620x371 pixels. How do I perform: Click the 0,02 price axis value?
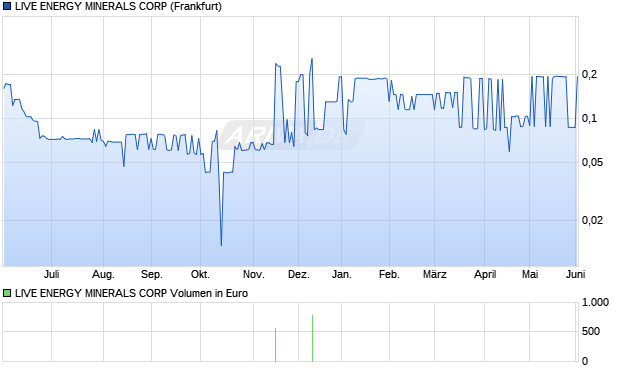(592, 220)
